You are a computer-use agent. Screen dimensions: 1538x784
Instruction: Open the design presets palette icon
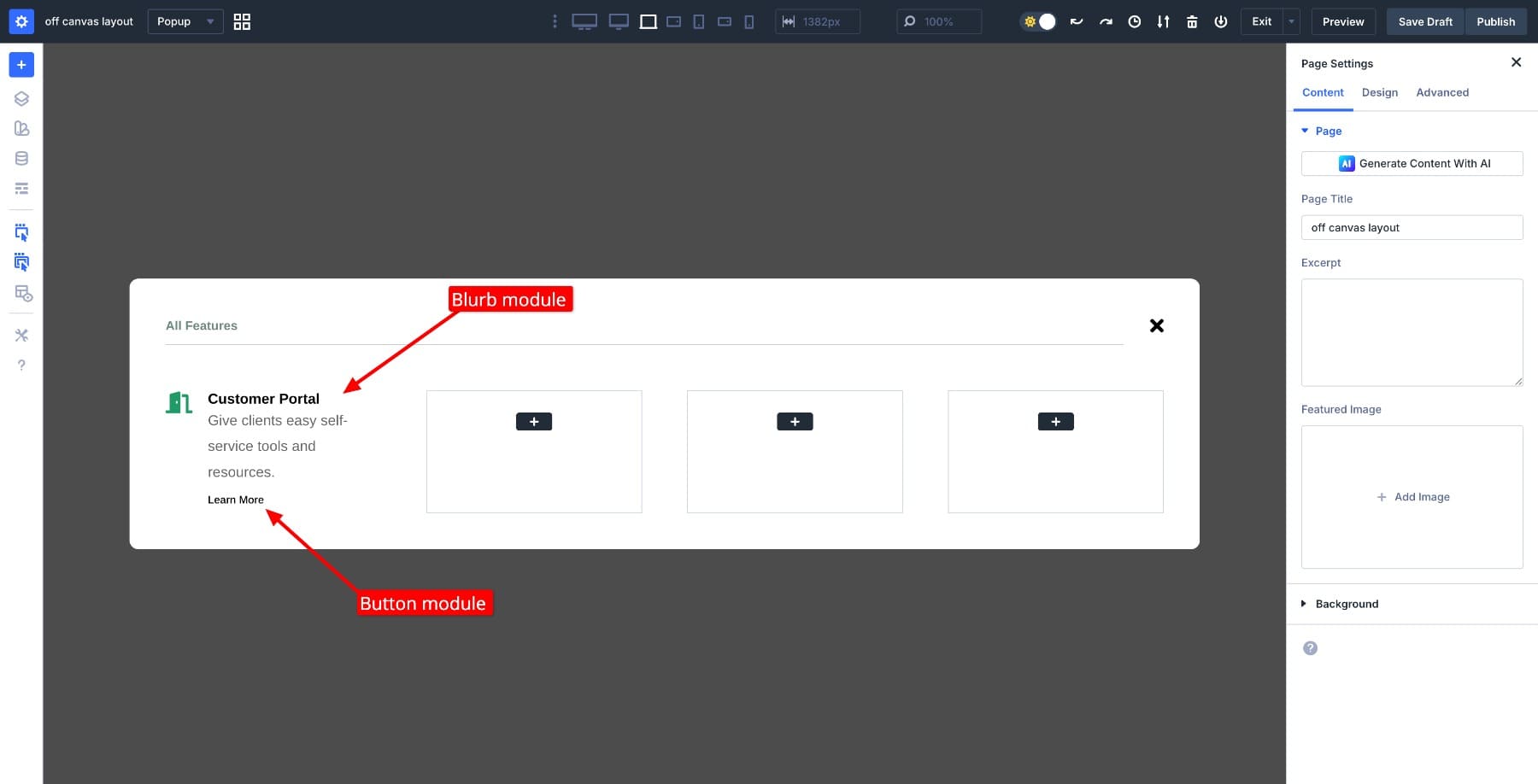click(x=21, y=128)
